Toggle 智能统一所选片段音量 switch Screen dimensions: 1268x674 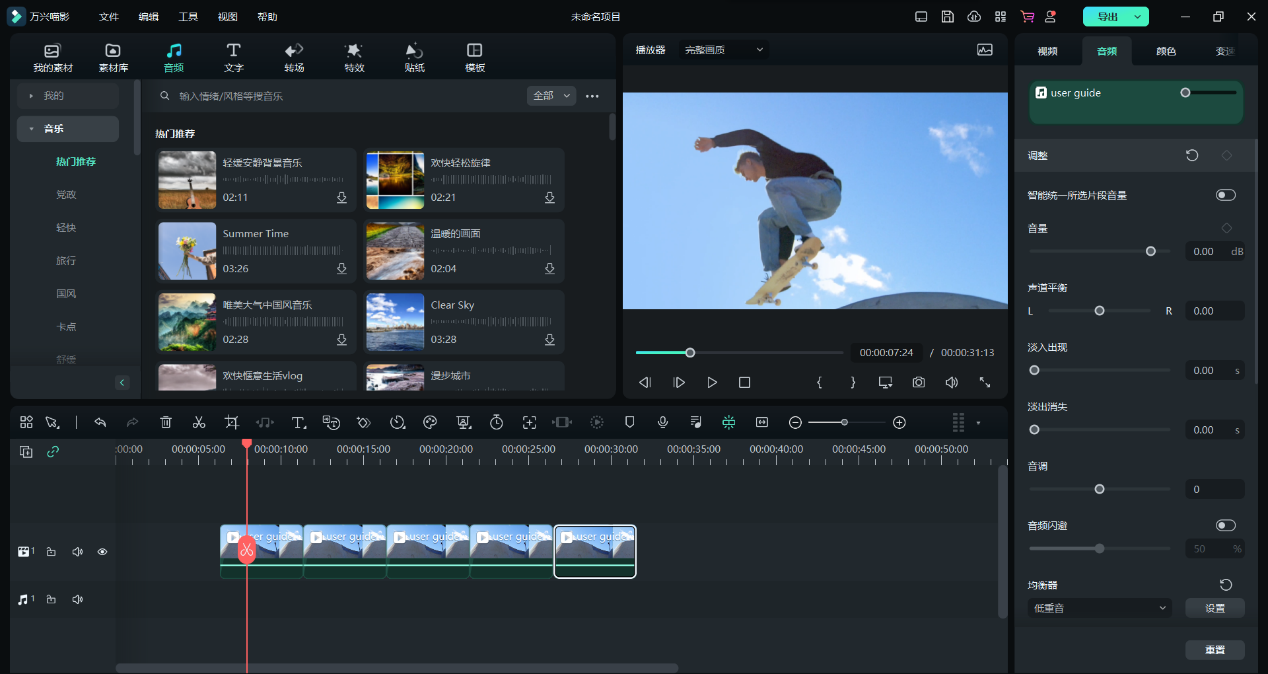pos(1225,195)
